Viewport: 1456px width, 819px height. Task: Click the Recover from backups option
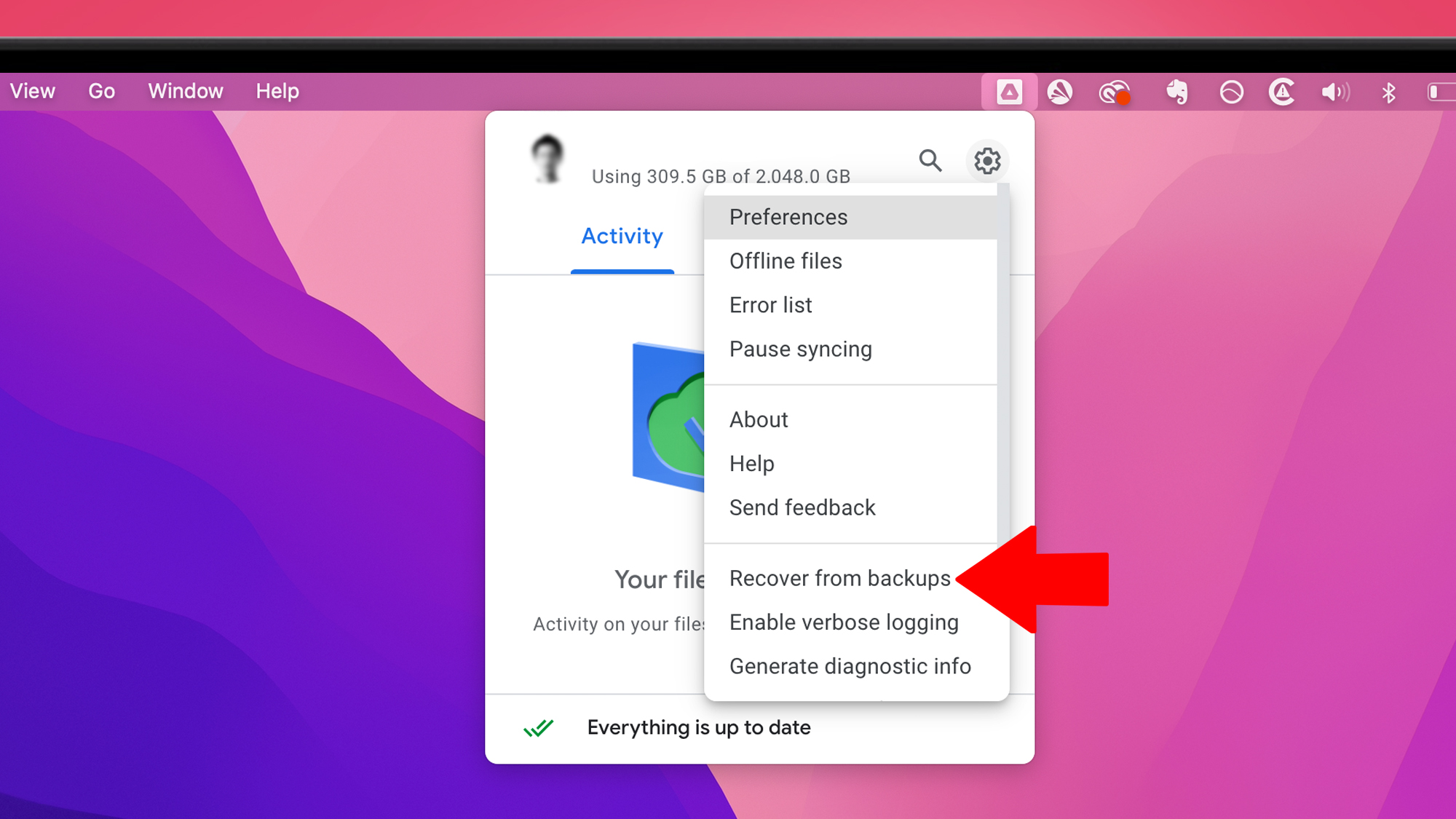coord(839,578)
